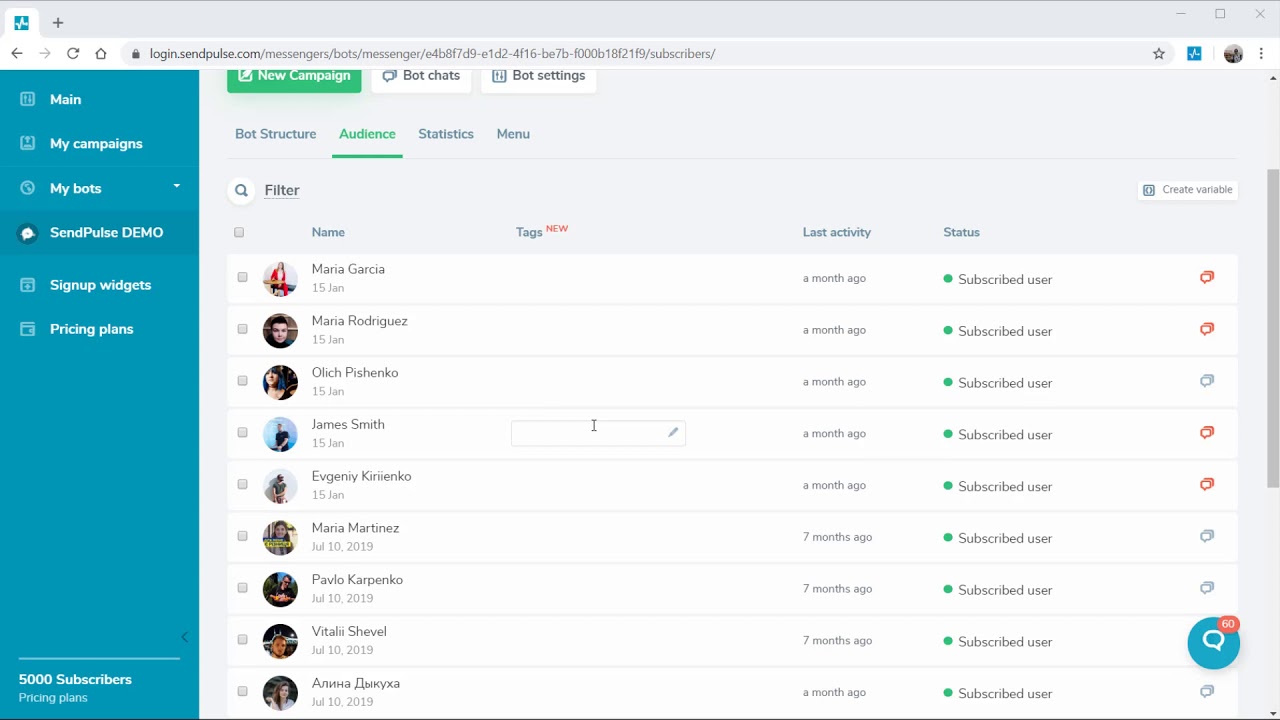Click the Status column header
The height and width of the screenshot is (720, 1280).
[961, 232]
